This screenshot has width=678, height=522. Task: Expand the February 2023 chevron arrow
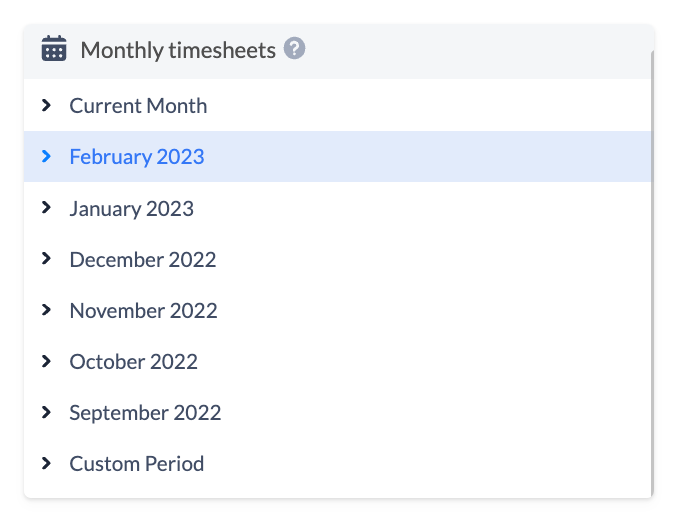(46, 156)
